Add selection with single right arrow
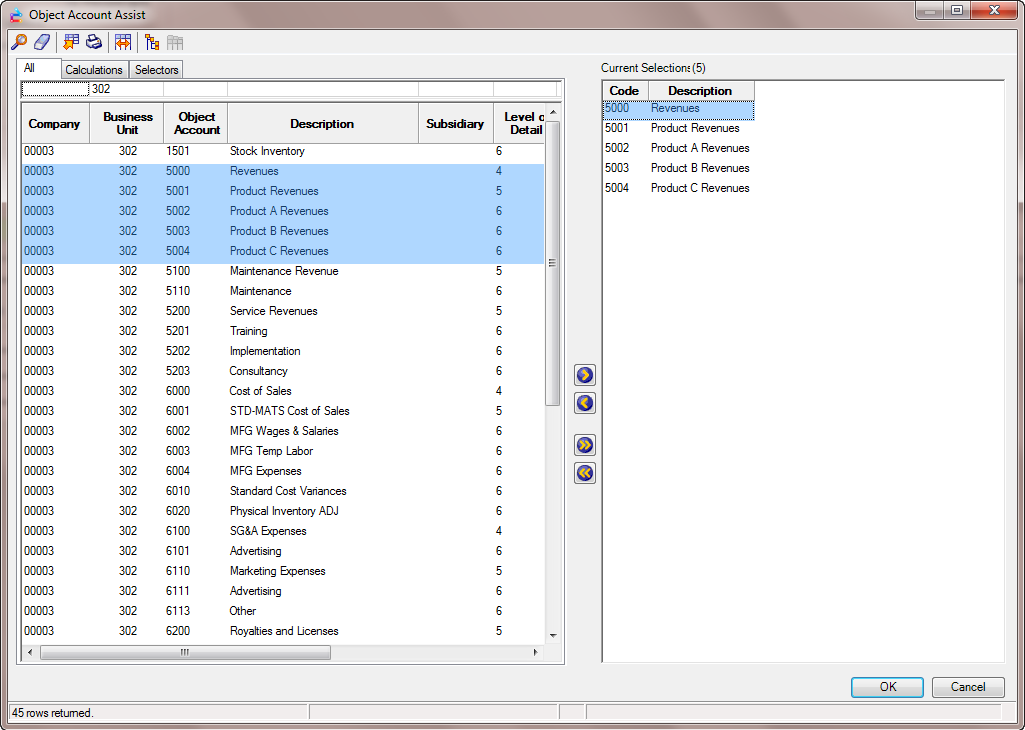 point(585,376)
